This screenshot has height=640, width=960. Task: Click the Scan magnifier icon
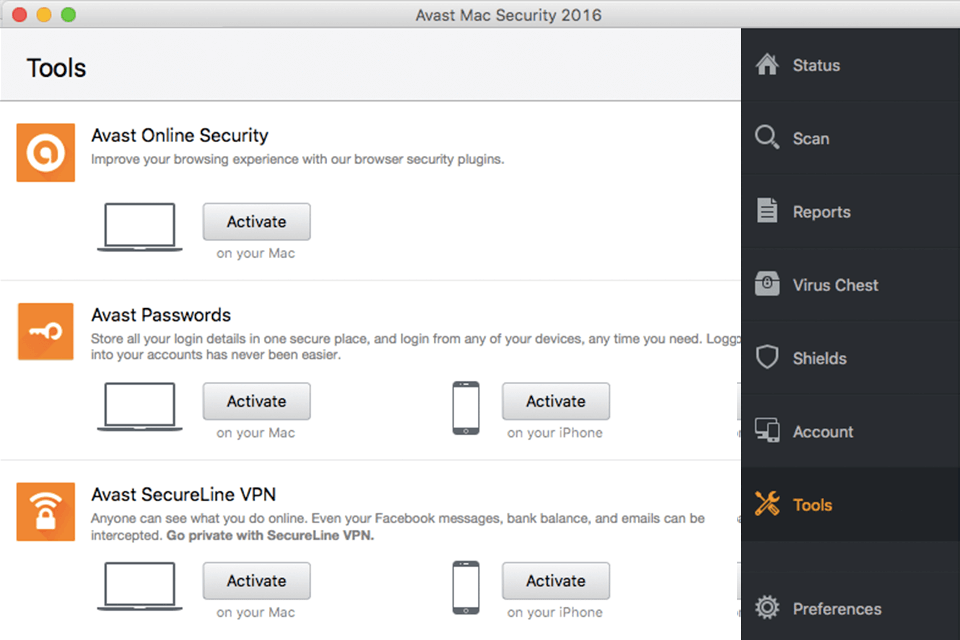point(767,138)
